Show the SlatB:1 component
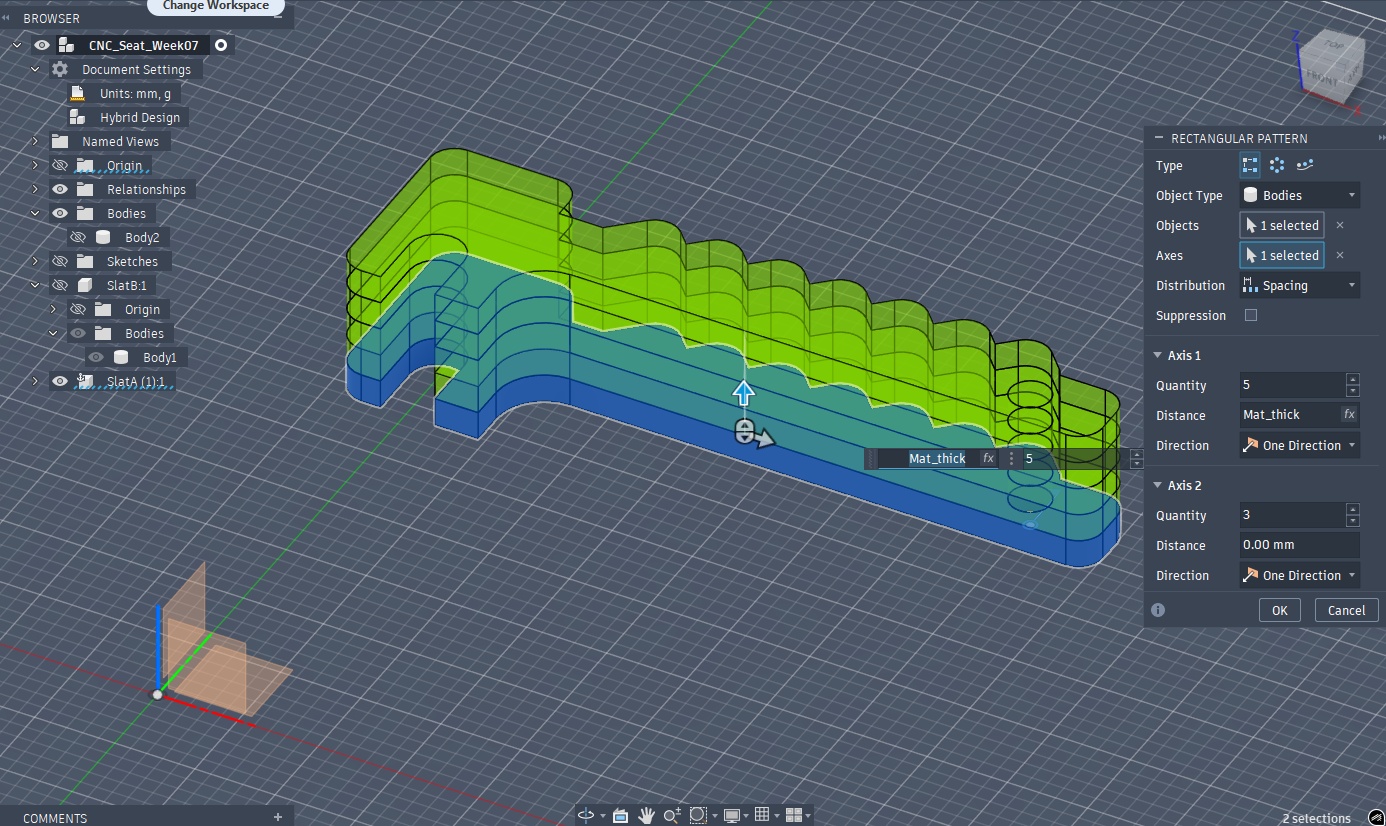 click(x=59, y=285)
